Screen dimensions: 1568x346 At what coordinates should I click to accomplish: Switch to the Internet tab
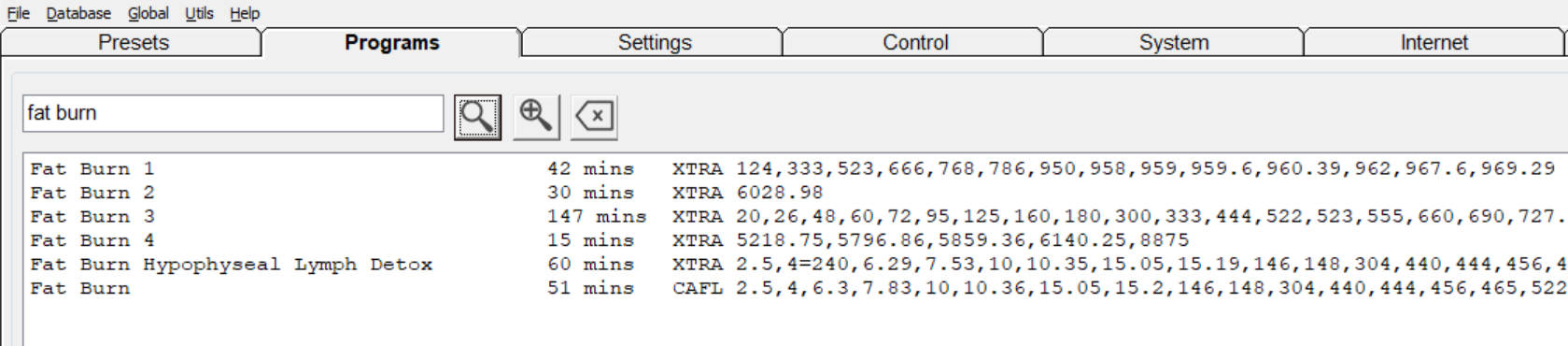[1434, 43]
